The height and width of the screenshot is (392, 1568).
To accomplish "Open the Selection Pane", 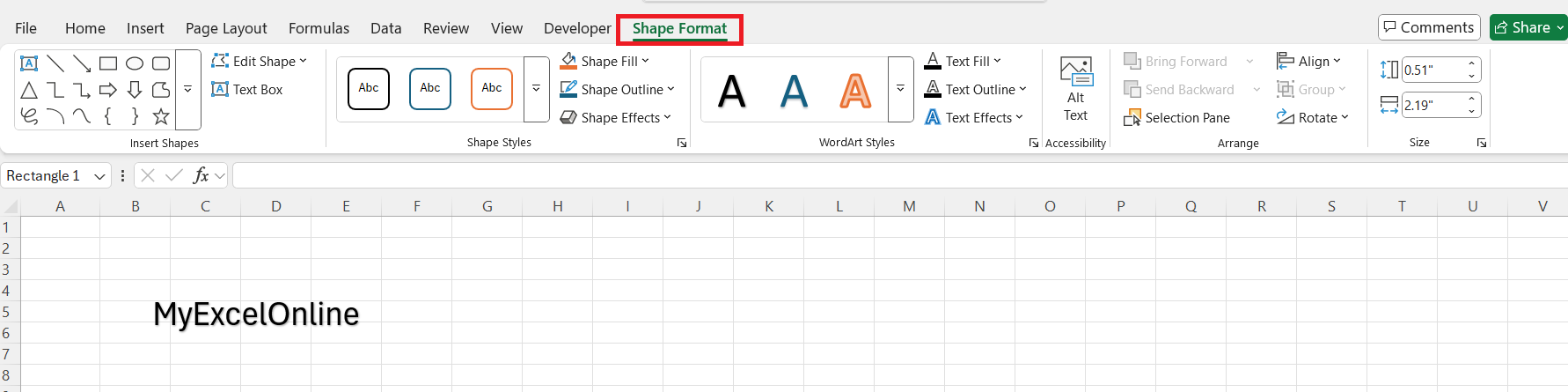I will coord(1176,117).
